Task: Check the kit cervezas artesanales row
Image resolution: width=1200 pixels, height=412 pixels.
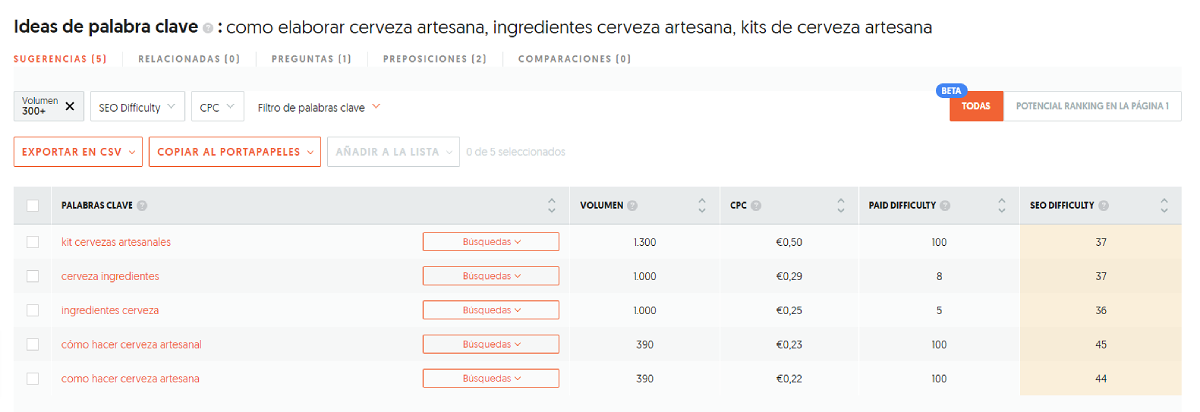Action: click(x=33, y=242)
